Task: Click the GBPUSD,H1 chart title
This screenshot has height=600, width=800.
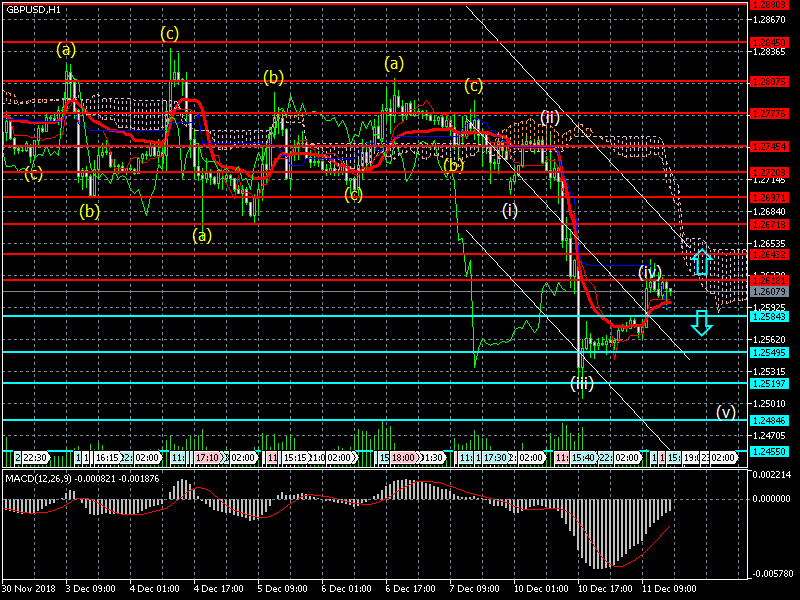Action: tap(33, 10)
